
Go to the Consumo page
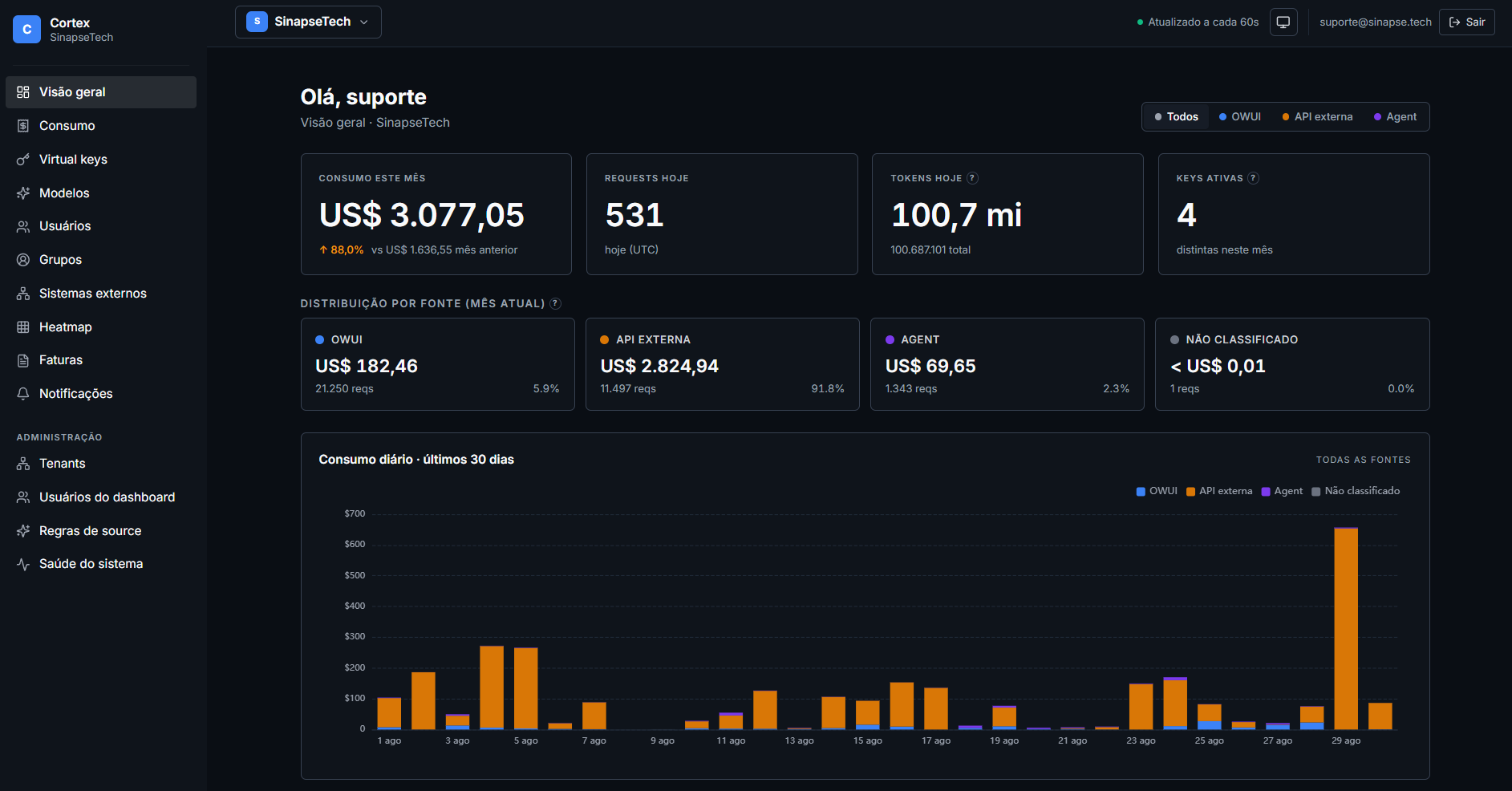(x=101, y=126)
